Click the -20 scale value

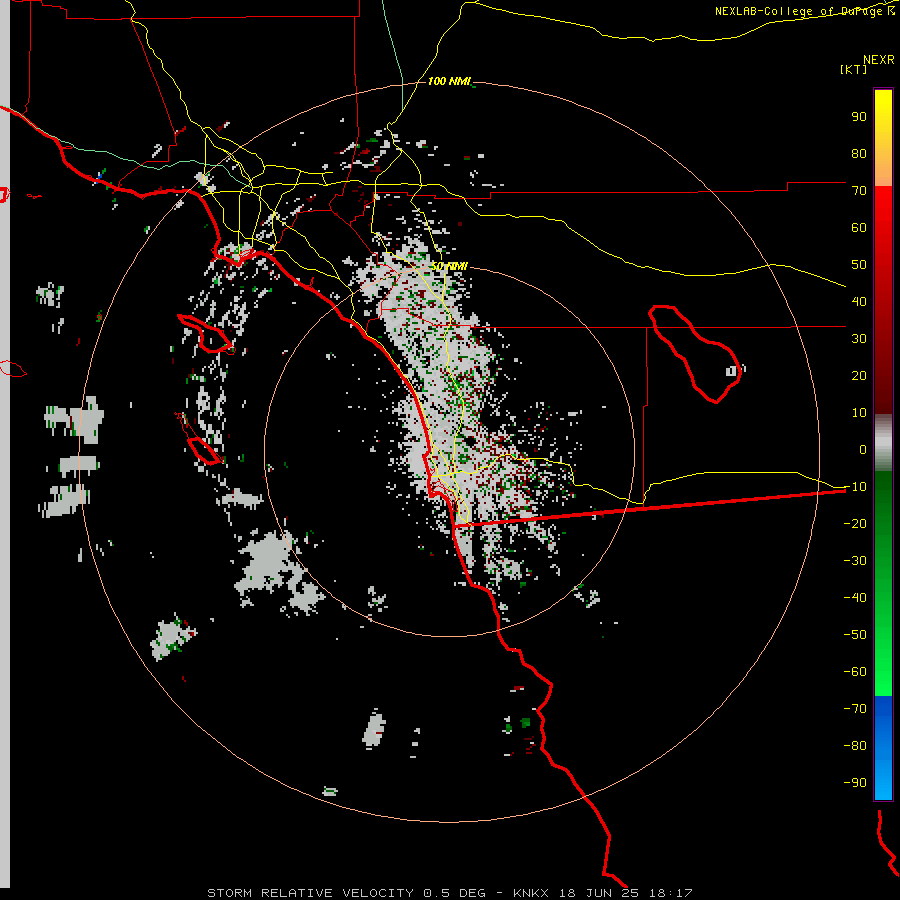(855, 524)
